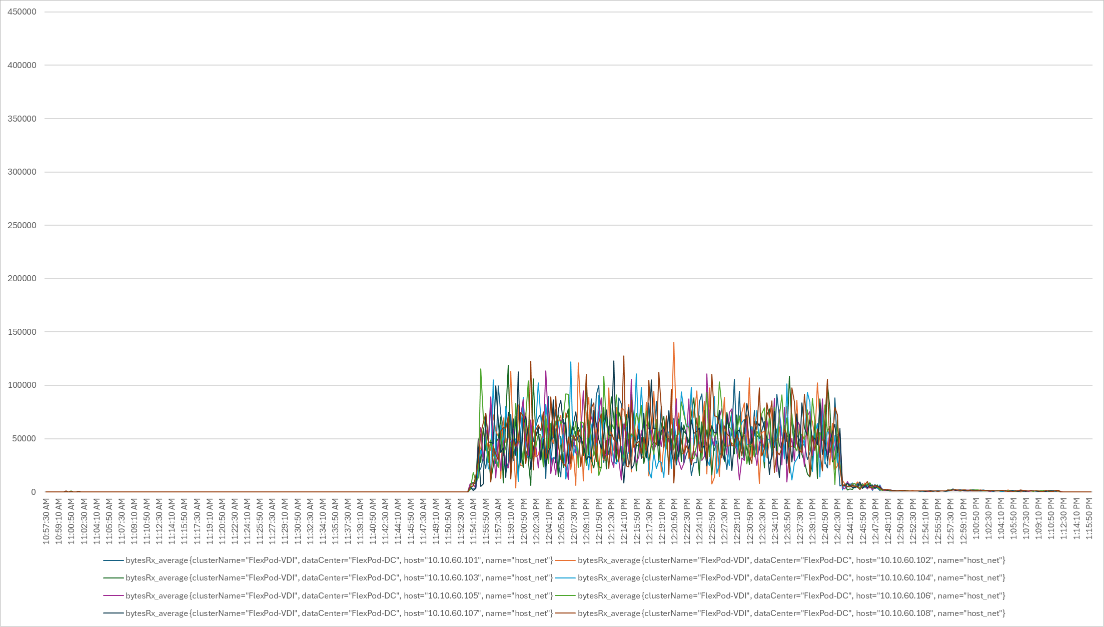The width and height of the screenshot is (1104, 627).
Task: Click the 1:00:50 PM time axis label
Action: pyautogui.click(x=977, y=521)
